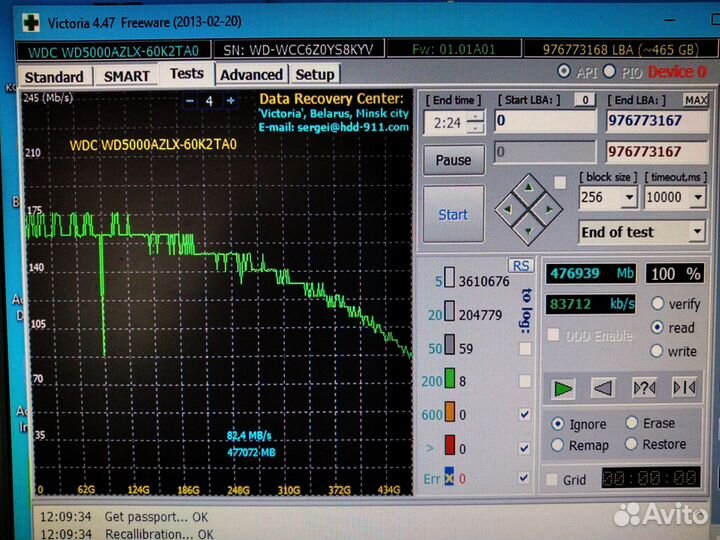Select the API access mode radio
The image size is (720, 540).
(564, 71)
